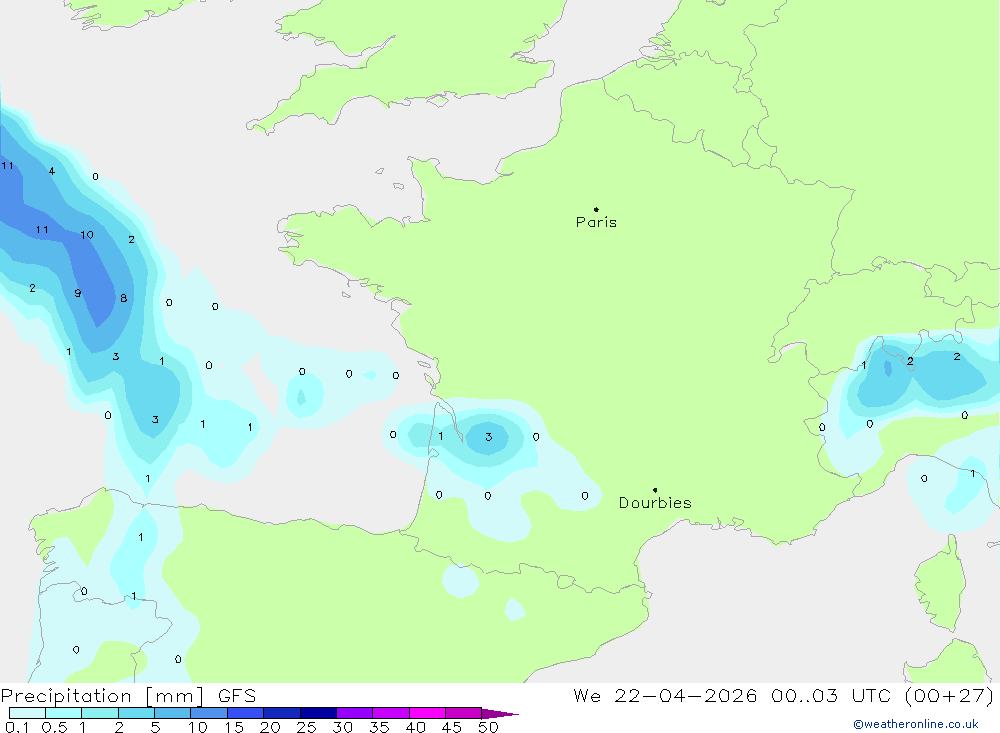Click the '(00+27)' forecast offset text

pos(949,696)
